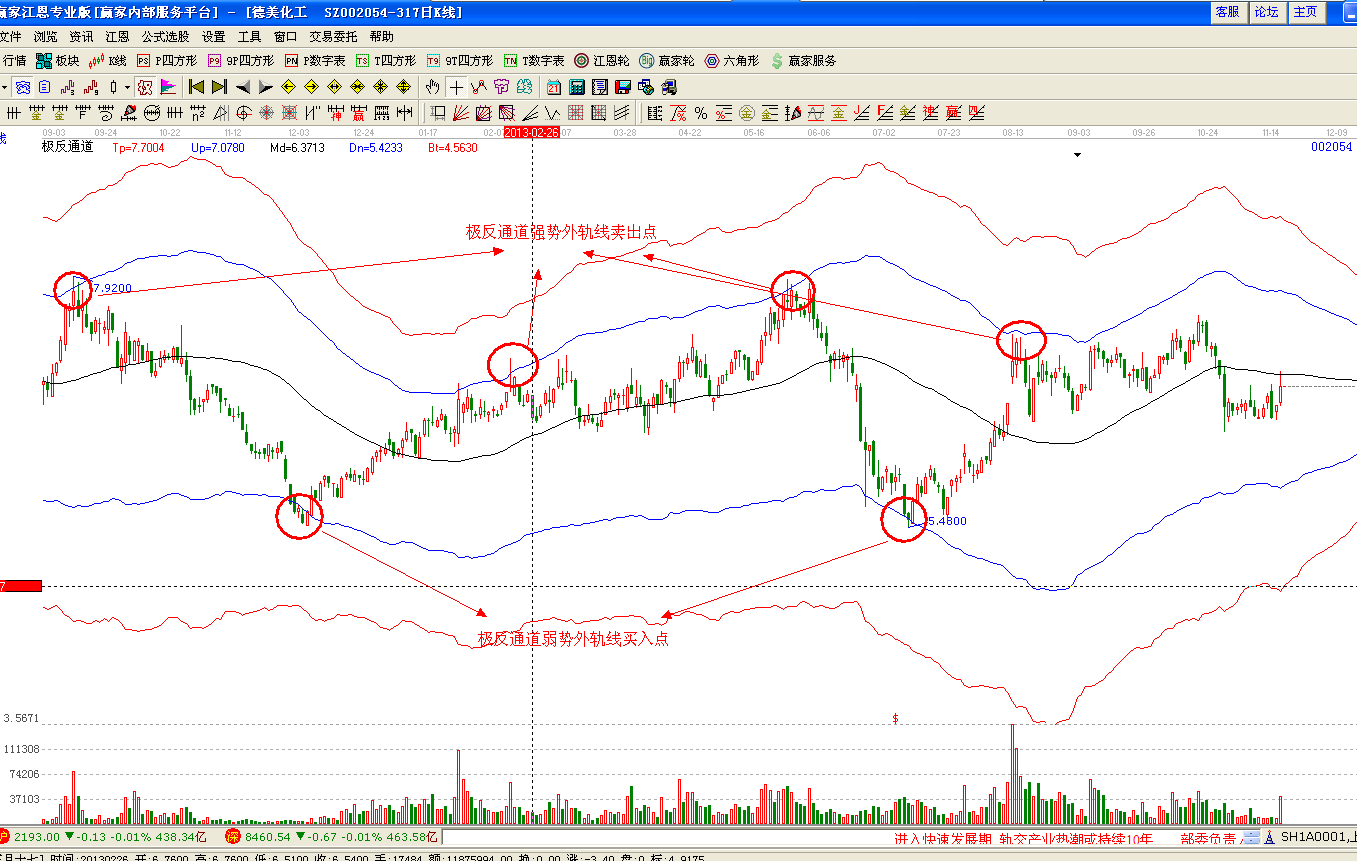
Task: Open the 公式选股 menu
Action: pos(165,37)
